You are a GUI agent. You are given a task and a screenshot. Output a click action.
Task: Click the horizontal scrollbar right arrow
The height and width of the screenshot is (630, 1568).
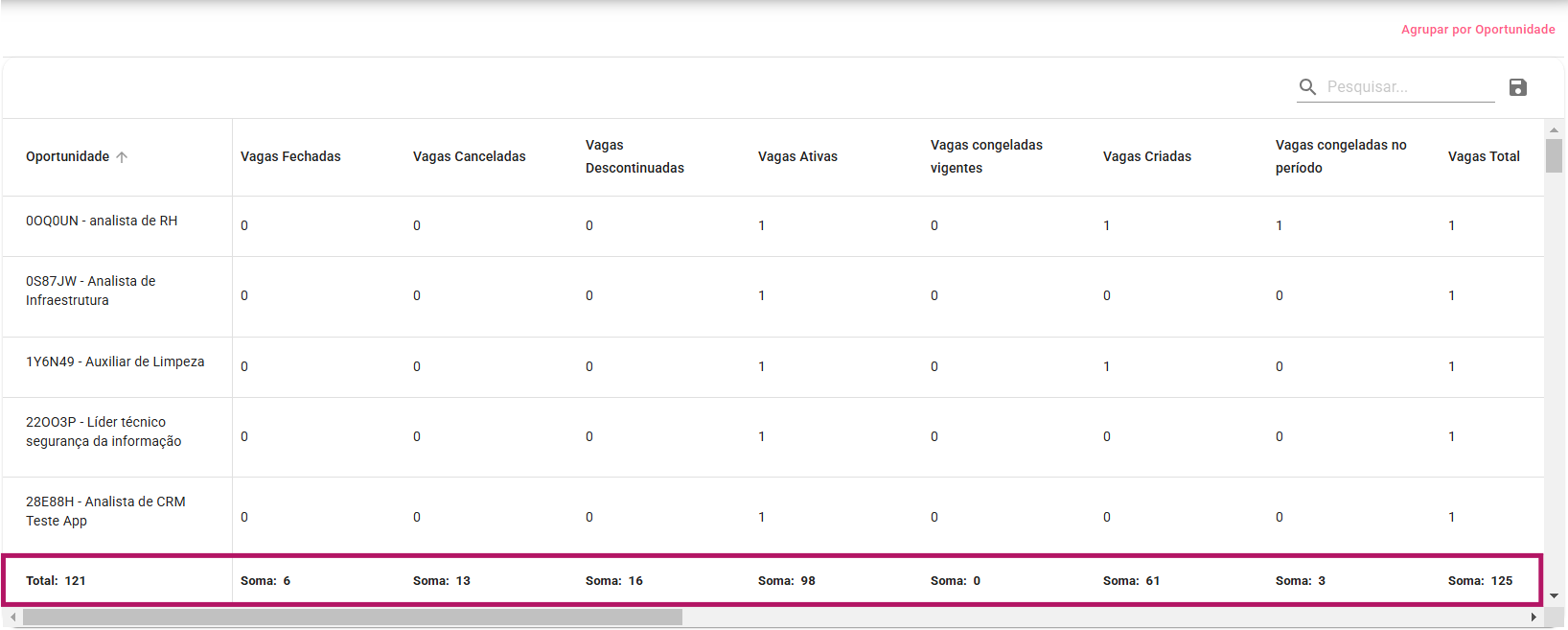click(1533, 617)
